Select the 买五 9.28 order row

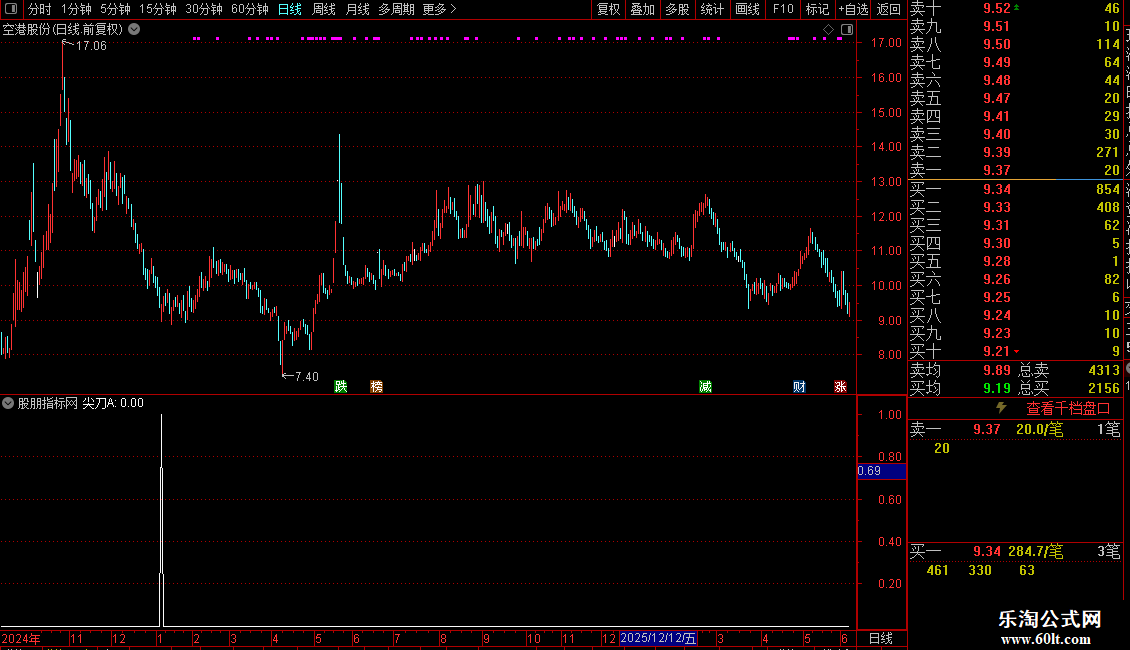pos(1015,261)
